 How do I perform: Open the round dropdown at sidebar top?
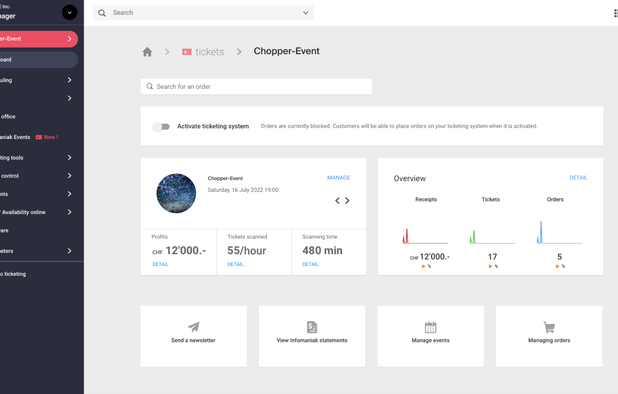click(70, 13)
